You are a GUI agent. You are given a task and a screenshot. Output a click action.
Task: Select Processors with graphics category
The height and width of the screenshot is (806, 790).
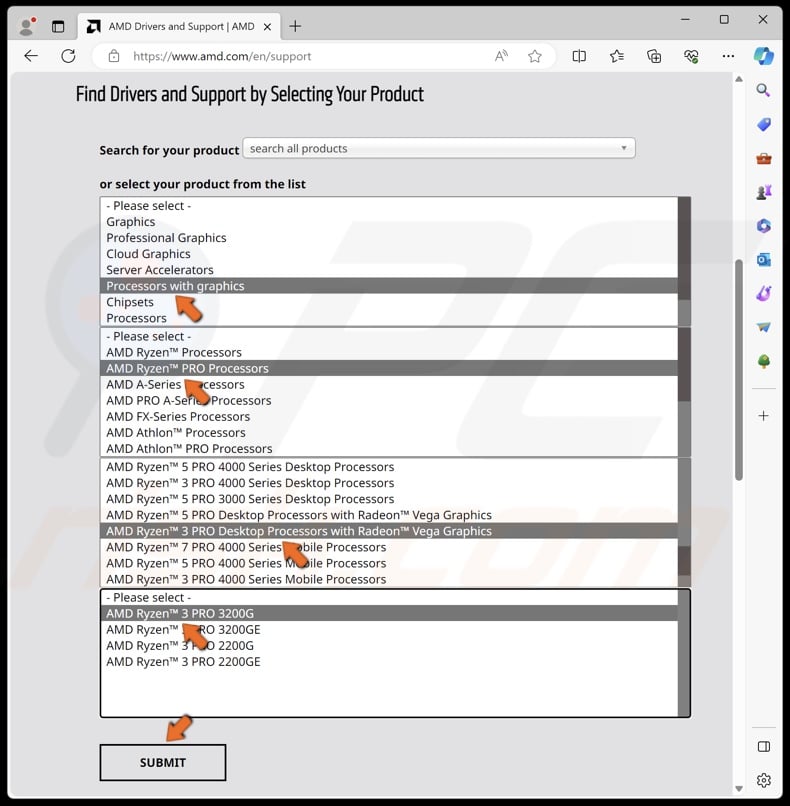pyautogui.click(x=389, y=286)
